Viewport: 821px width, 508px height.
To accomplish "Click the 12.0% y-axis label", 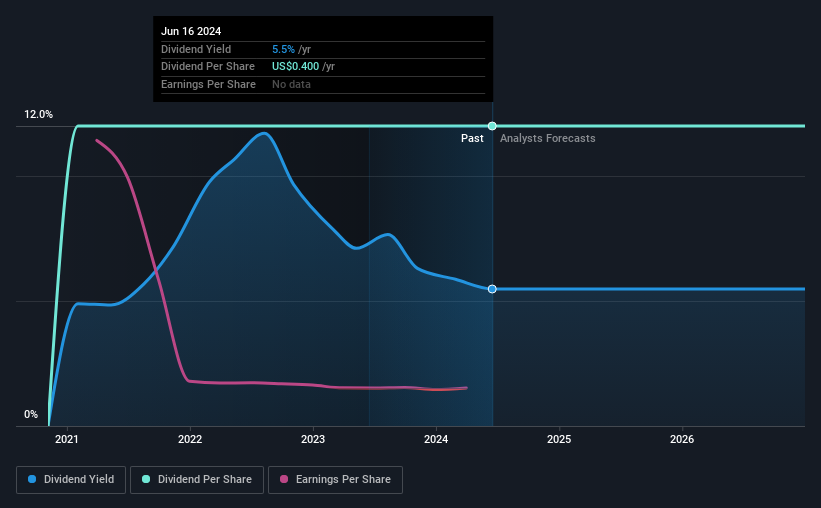I will point(39,115).
